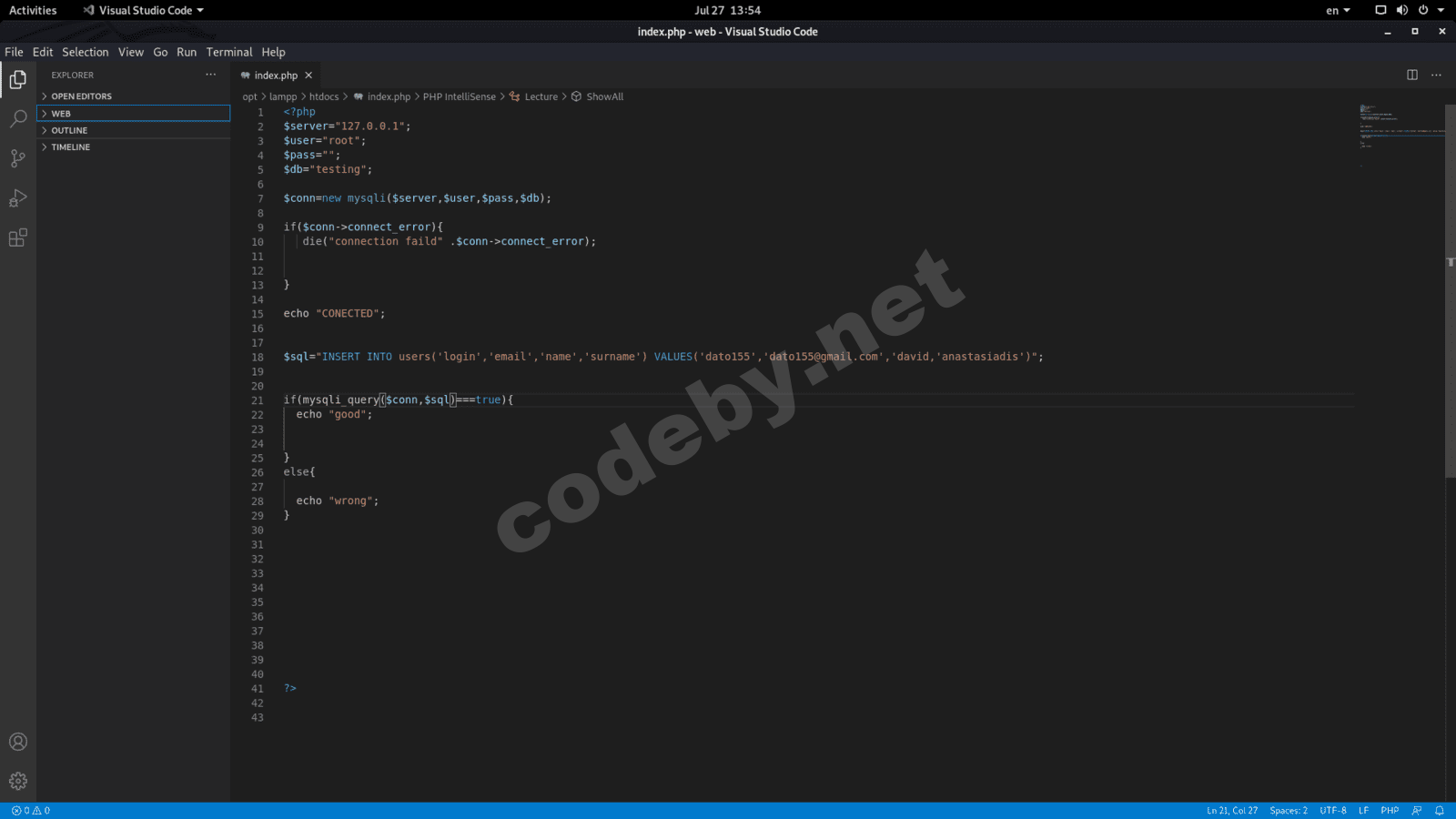The height and width of the screenshot is (819, 1456).
Task: Click the htdocs breadcrumb segment
Action: 323,96
